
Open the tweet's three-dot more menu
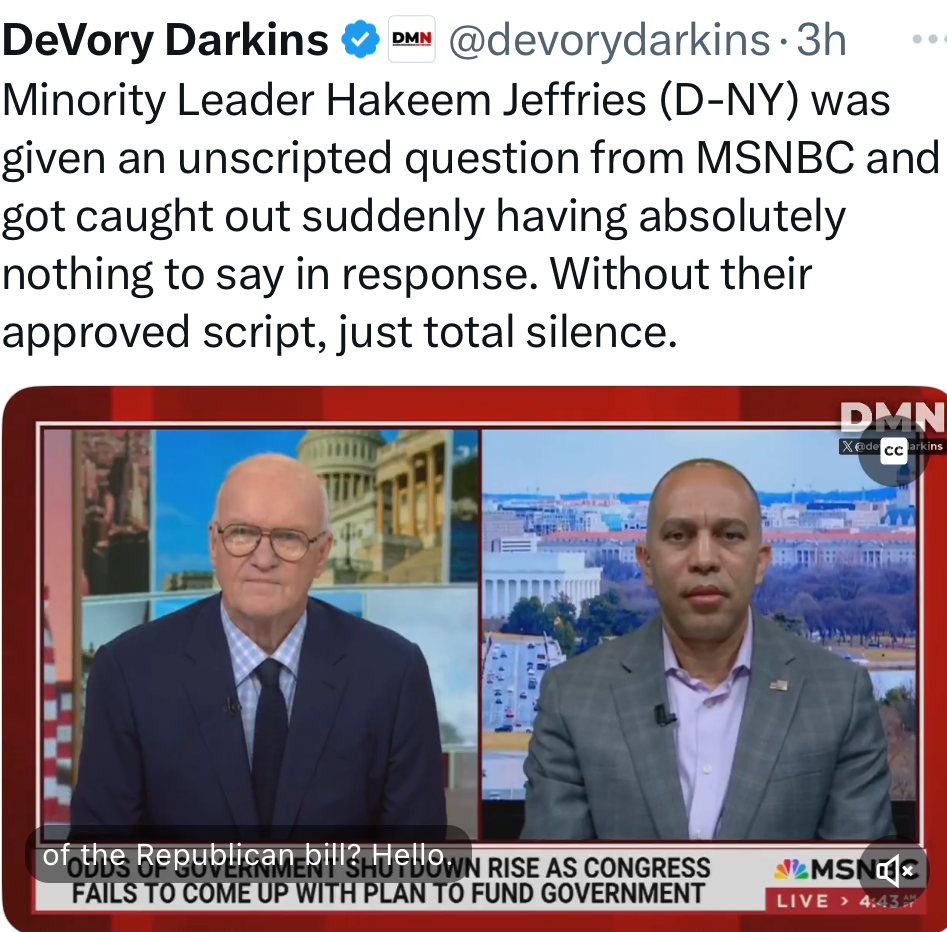tap(929, 39)
